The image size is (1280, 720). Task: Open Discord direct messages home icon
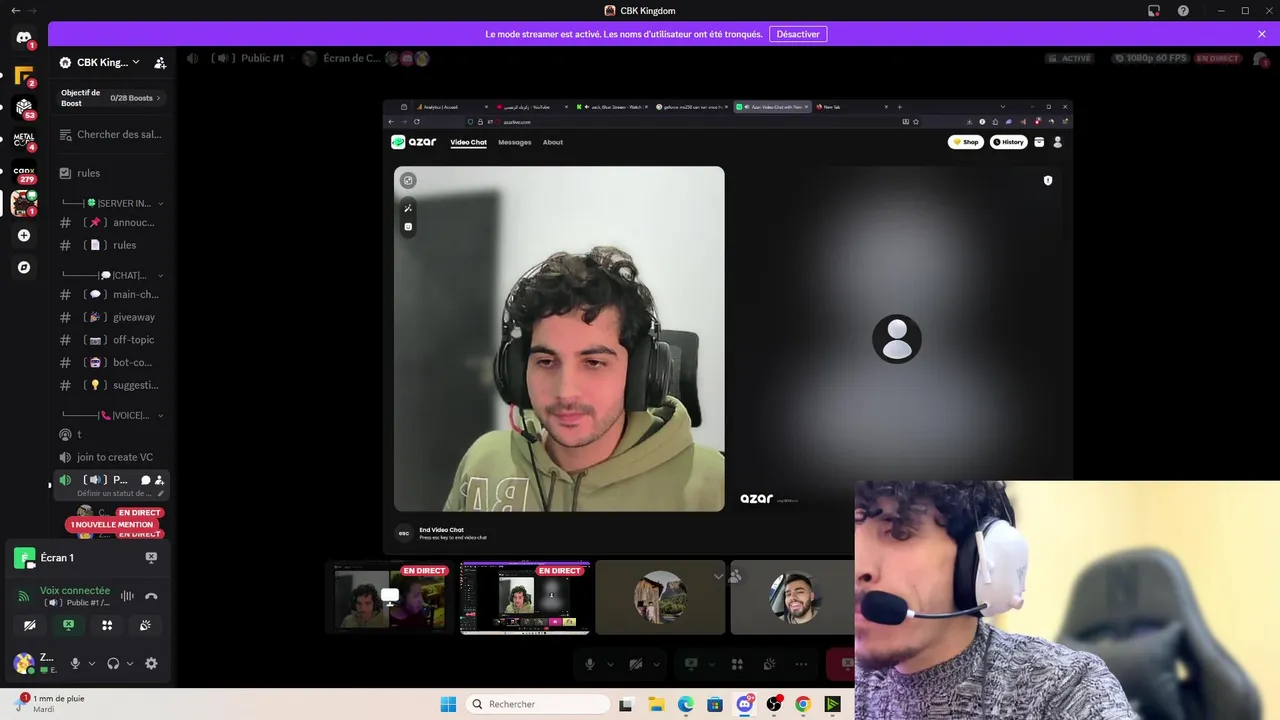point(24,38)
